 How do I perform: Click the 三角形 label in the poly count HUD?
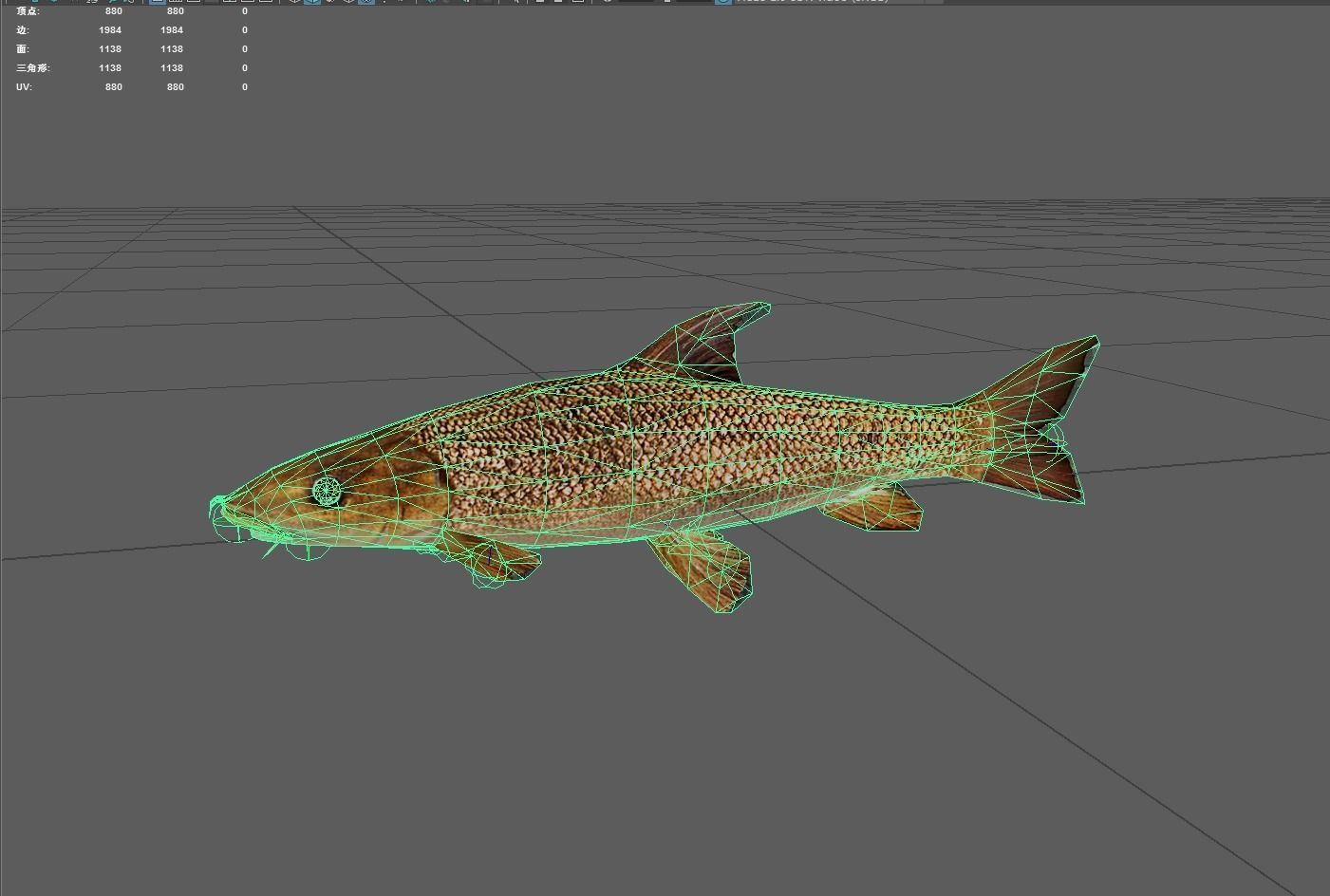click(x=33, y=68)
